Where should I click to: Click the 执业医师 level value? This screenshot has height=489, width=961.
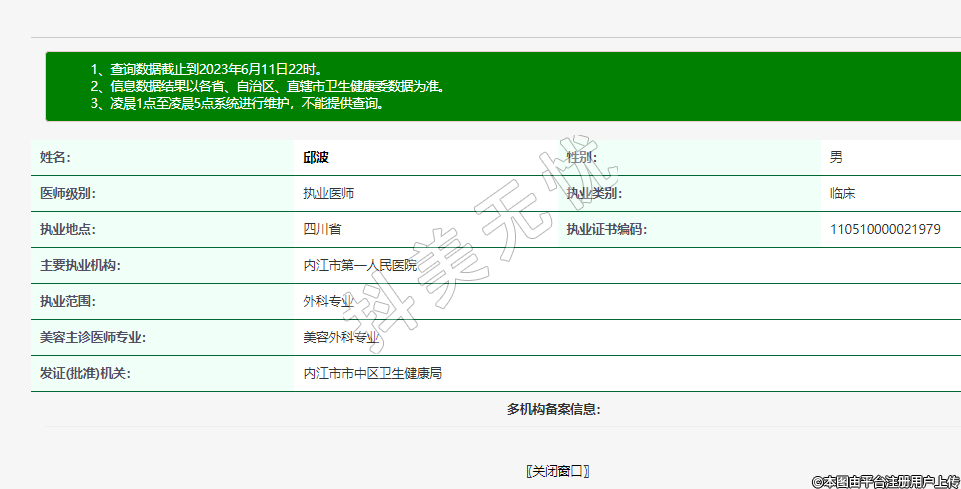(x=329, y=194)
